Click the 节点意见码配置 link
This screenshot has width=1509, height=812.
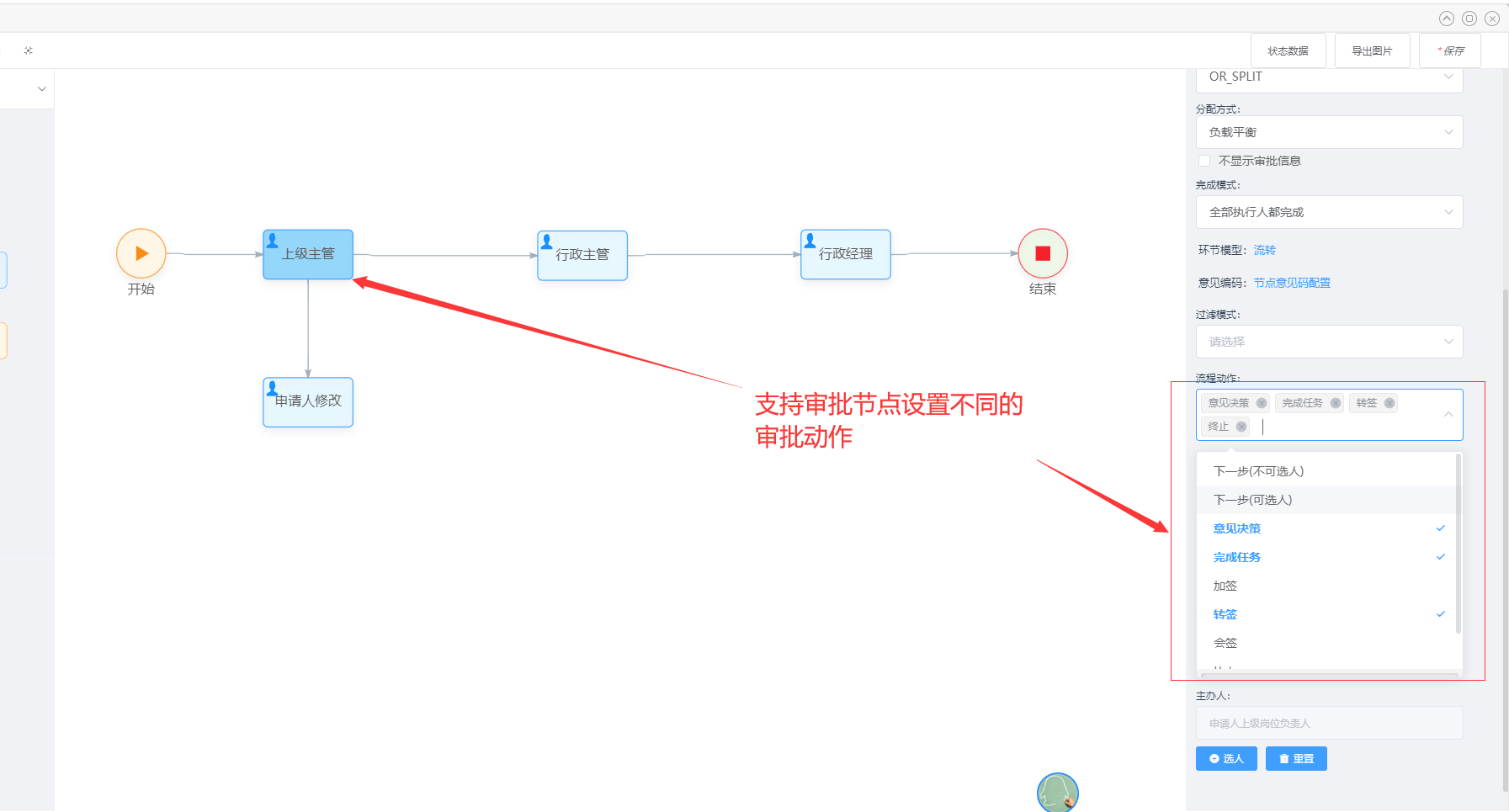pyautogui.click(x=1292, y=283)
